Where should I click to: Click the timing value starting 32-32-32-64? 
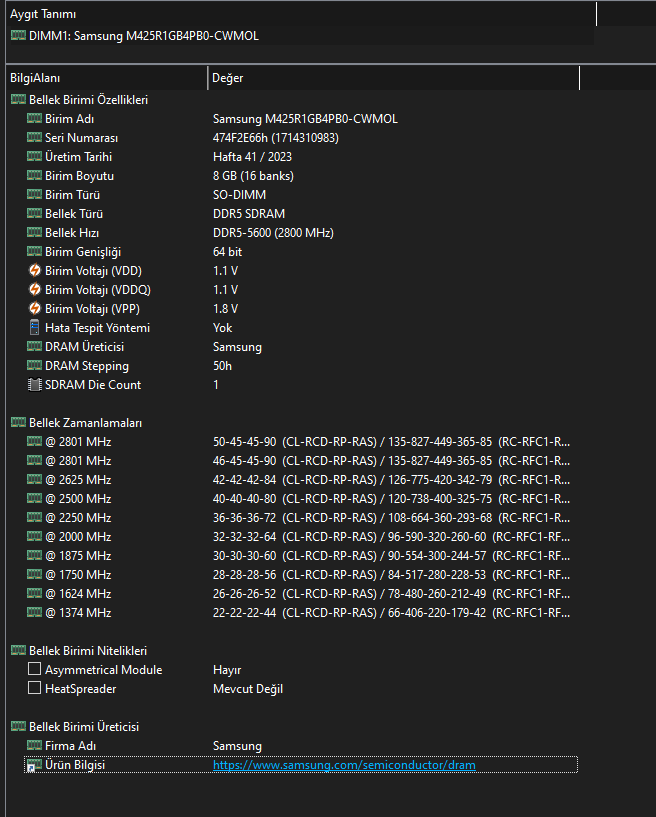(x=391, y=537)
